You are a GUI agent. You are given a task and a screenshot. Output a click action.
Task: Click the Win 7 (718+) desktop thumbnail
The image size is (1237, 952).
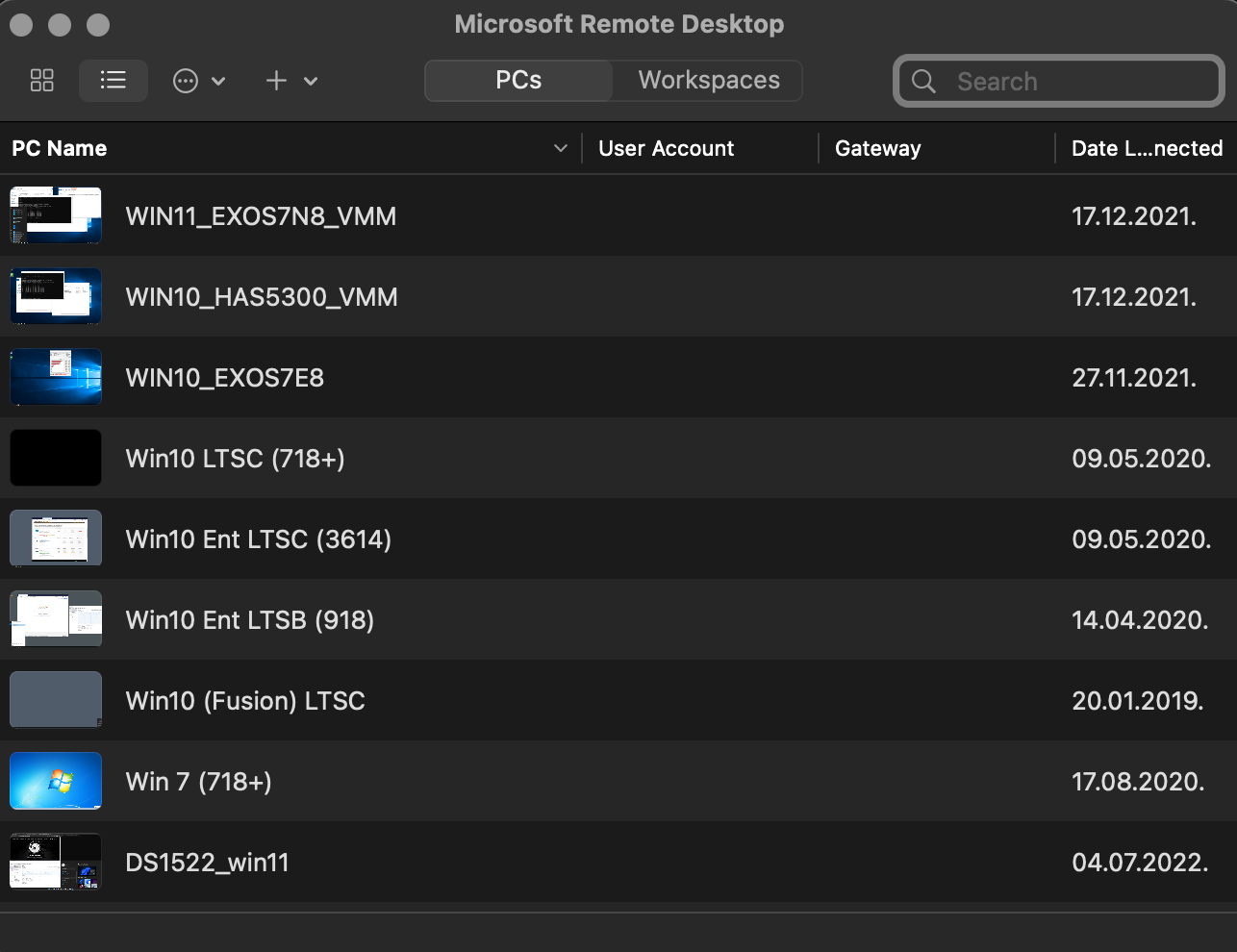click(55, 781)
